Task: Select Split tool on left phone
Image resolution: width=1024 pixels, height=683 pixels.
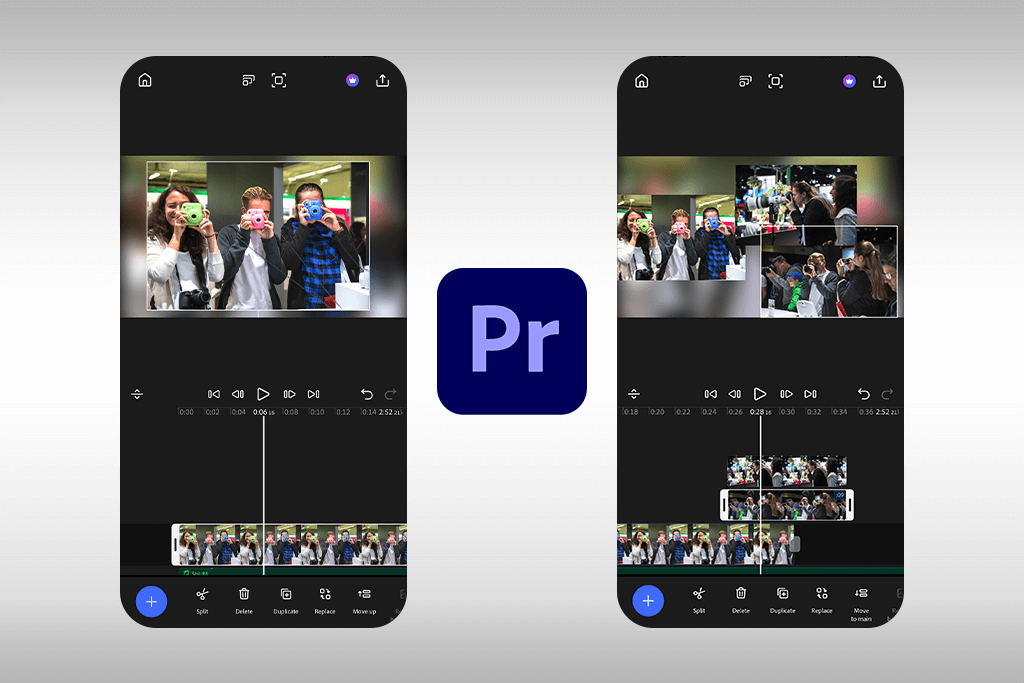Action: (x=202, y=601)
